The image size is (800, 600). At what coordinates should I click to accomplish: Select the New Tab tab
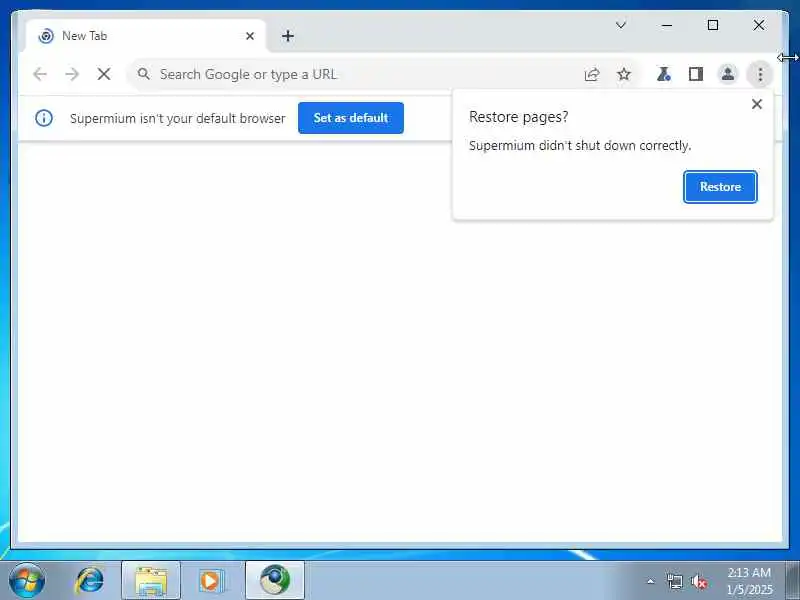click(145, 36)
